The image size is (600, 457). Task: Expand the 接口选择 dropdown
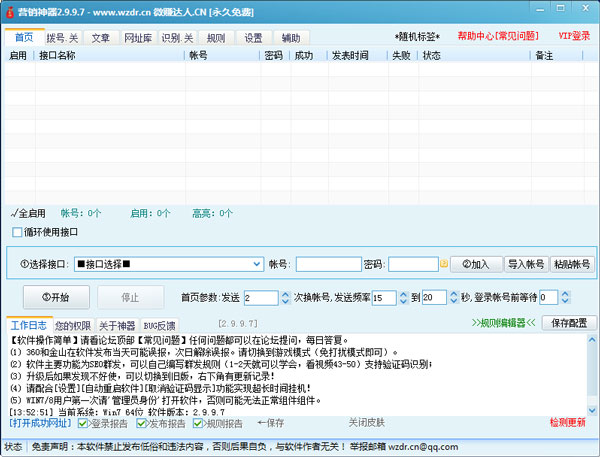[256, 264]
